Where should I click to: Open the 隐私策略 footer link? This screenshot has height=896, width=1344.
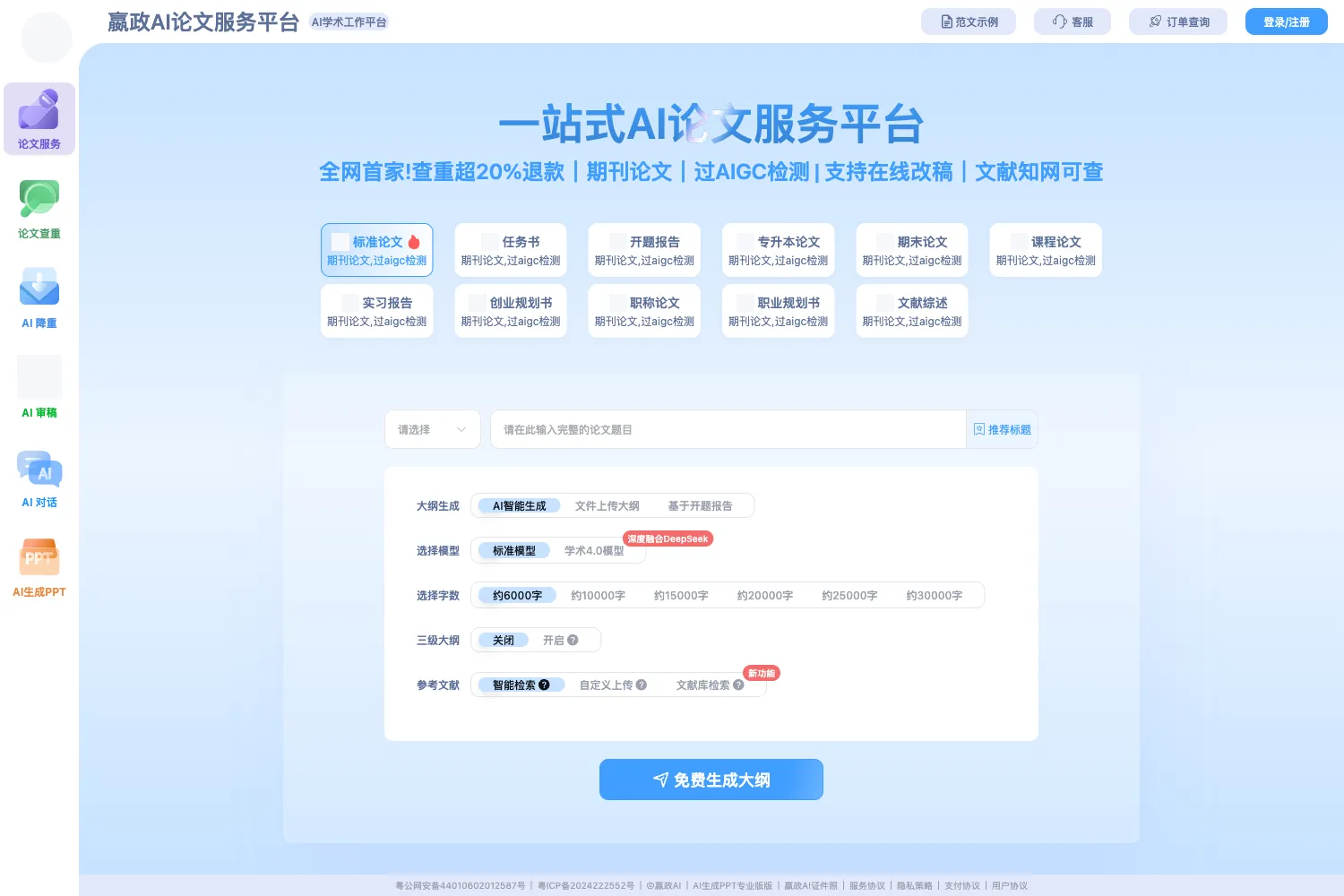(915, 886)
